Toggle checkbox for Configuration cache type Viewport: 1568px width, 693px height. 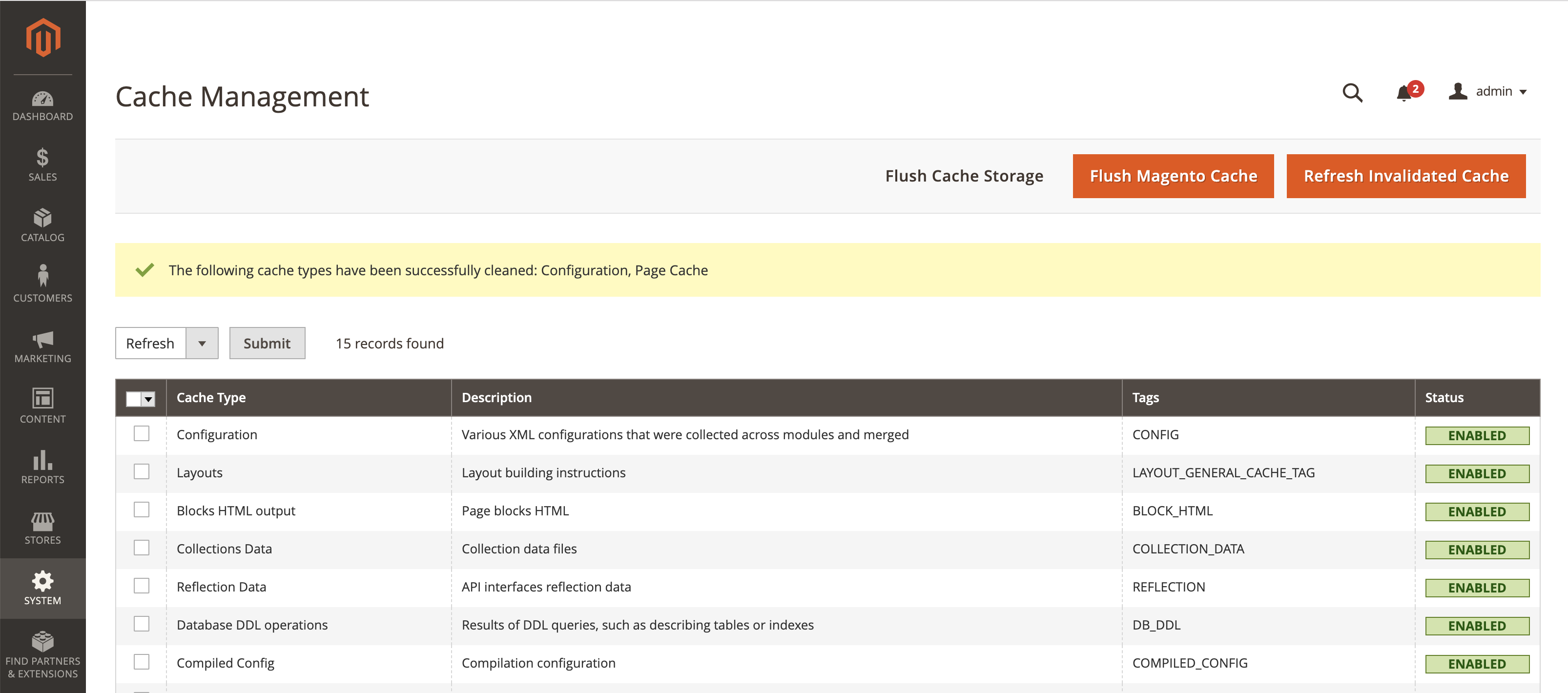tap(141, 433)
